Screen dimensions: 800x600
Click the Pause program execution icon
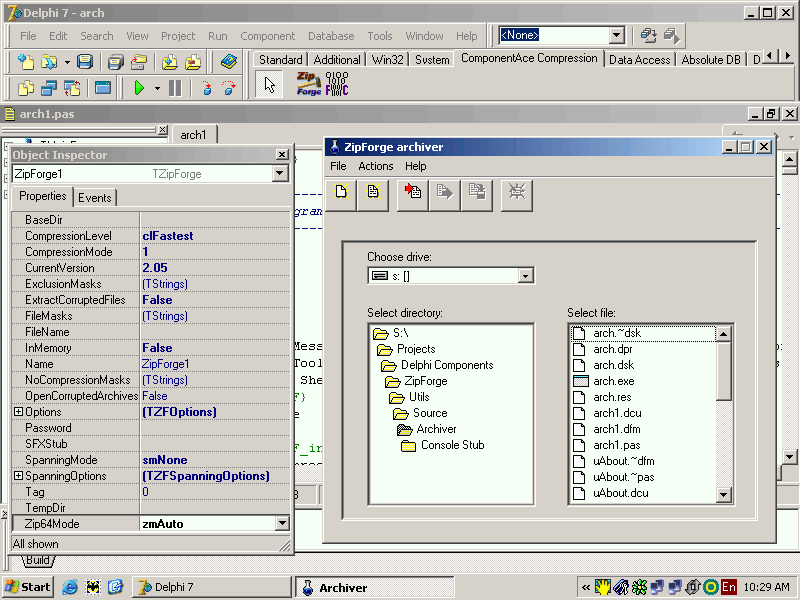click(x=174, y=88)
